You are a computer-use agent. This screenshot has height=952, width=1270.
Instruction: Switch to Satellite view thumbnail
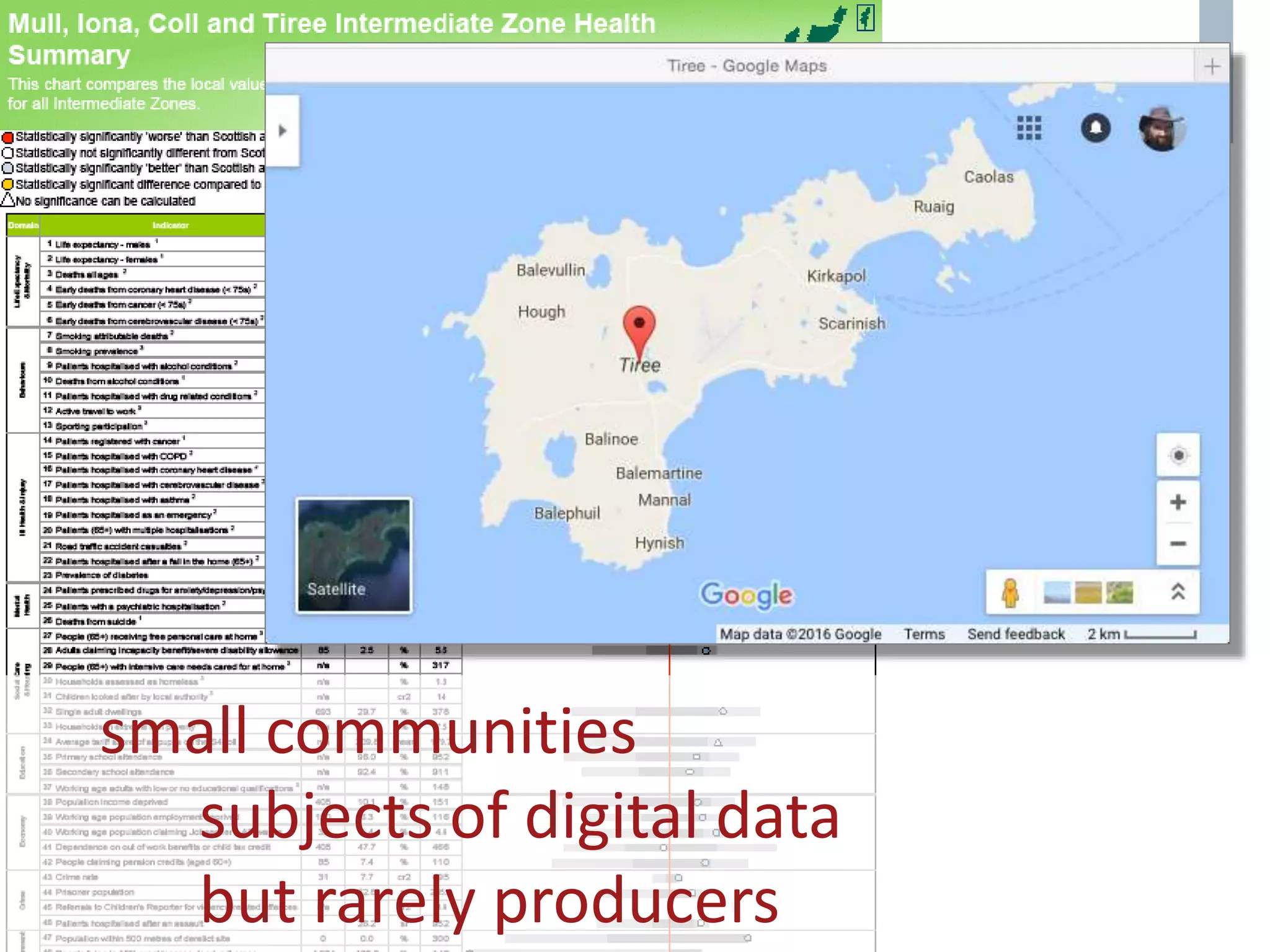(353, 555)
